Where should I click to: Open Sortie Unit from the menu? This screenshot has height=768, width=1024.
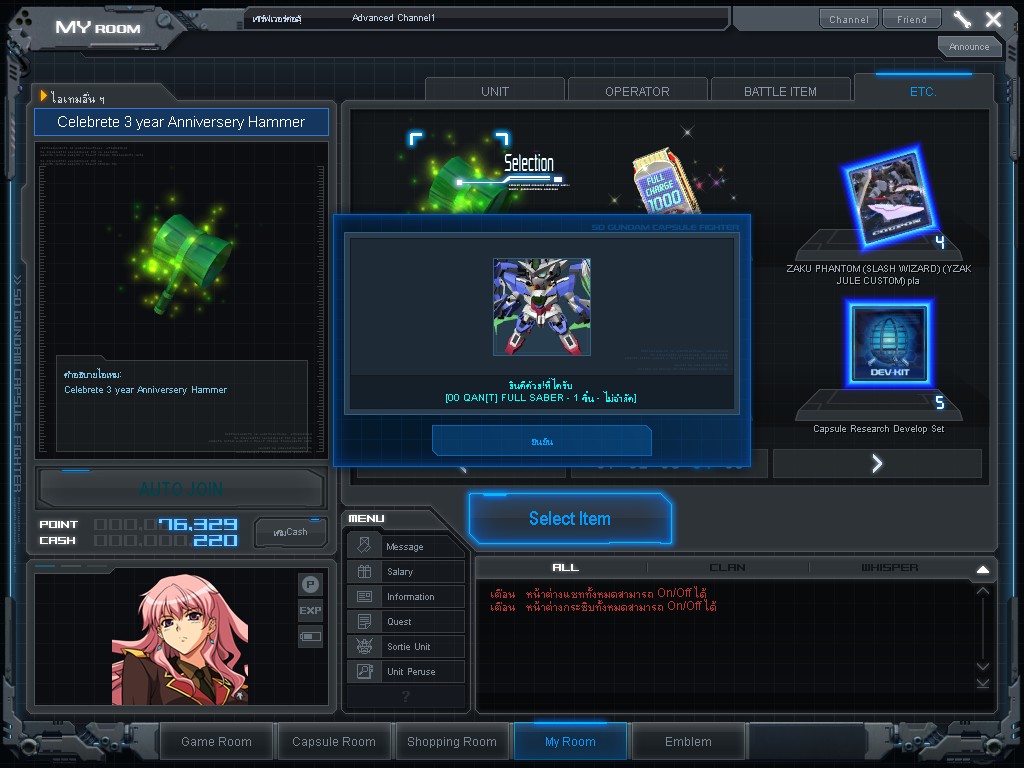(x=406, y=647)
